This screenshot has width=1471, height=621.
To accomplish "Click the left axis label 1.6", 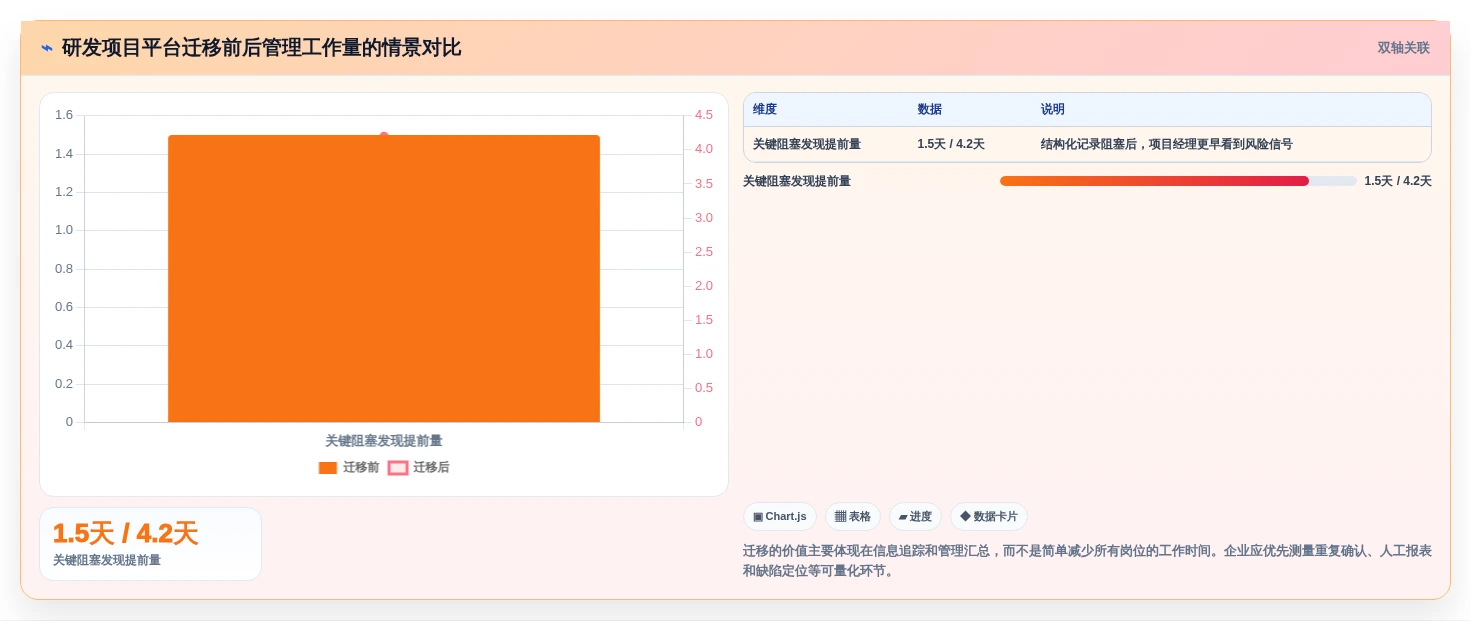I will pos(64,115).
